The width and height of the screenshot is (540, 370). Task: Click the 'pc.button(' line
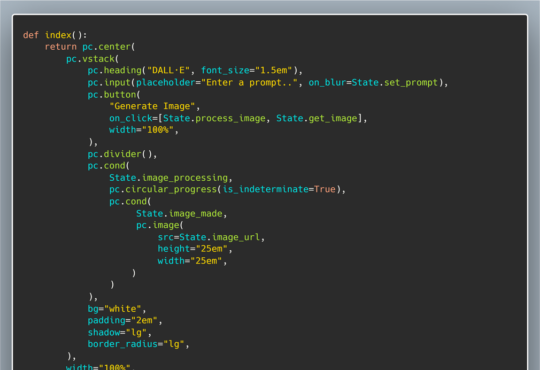(114, 95)
